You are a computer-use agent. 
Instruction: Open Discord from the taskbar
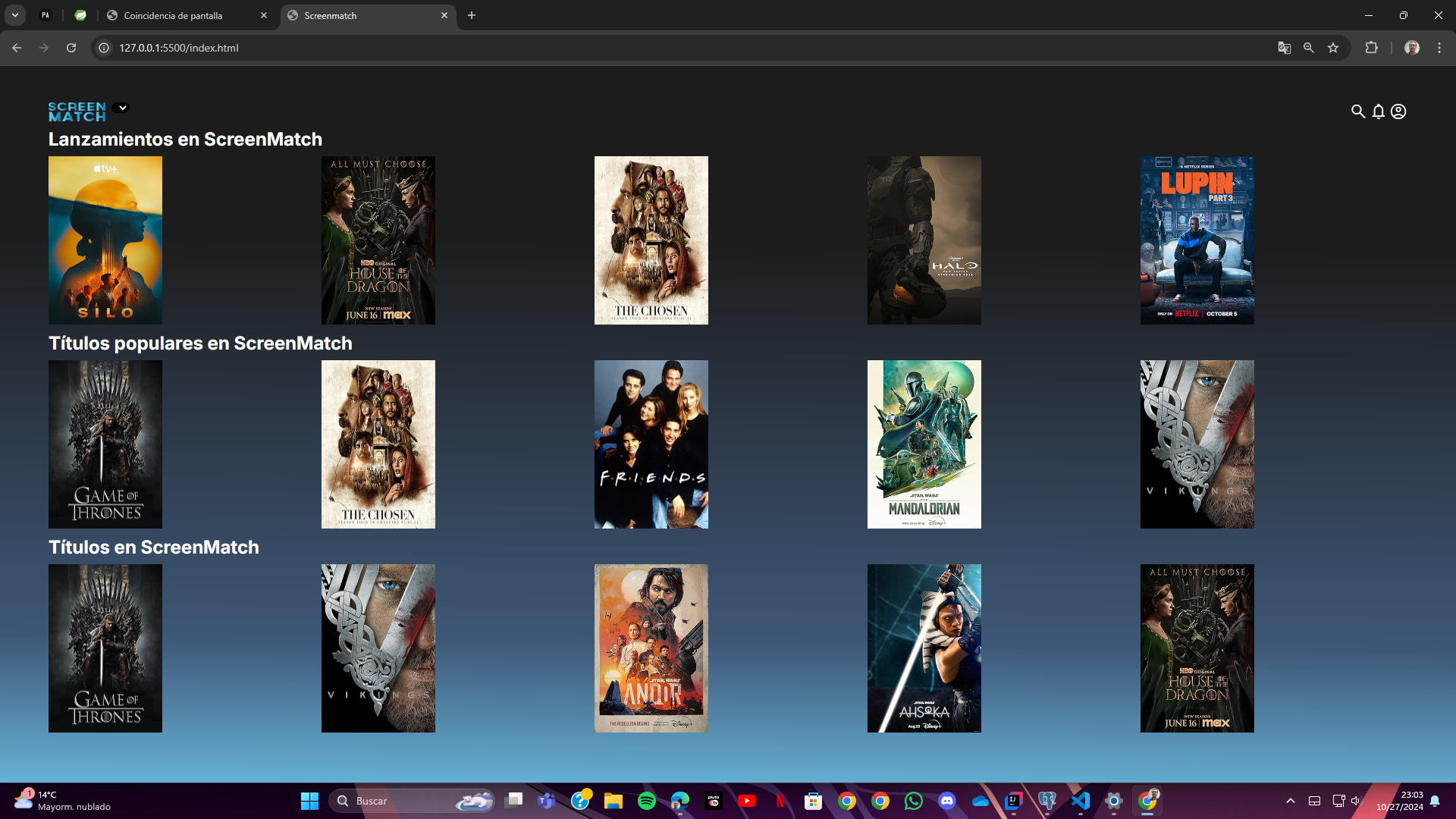pos(947,801)
